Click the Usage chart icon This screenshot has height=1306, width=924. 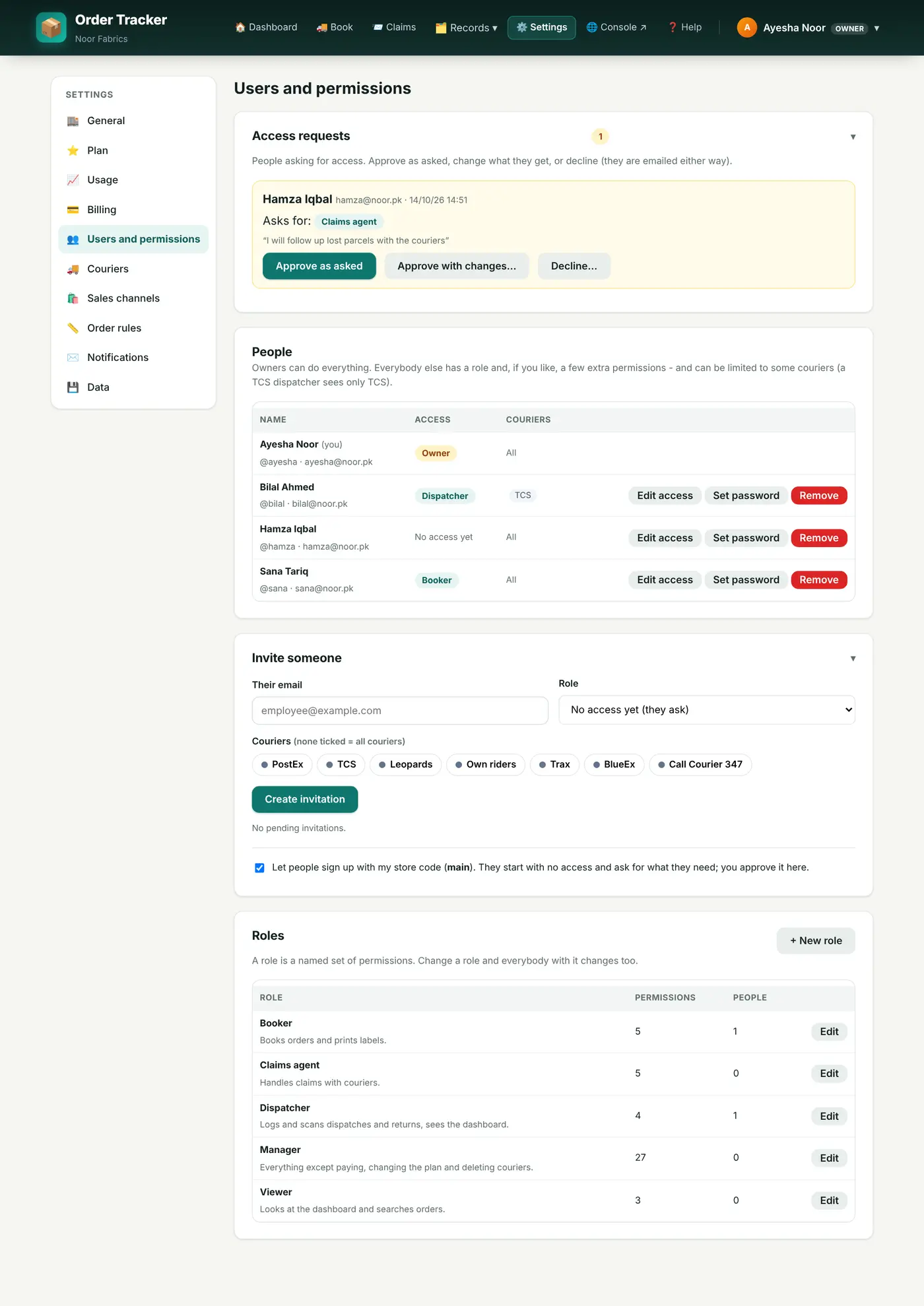click(73, 180)
